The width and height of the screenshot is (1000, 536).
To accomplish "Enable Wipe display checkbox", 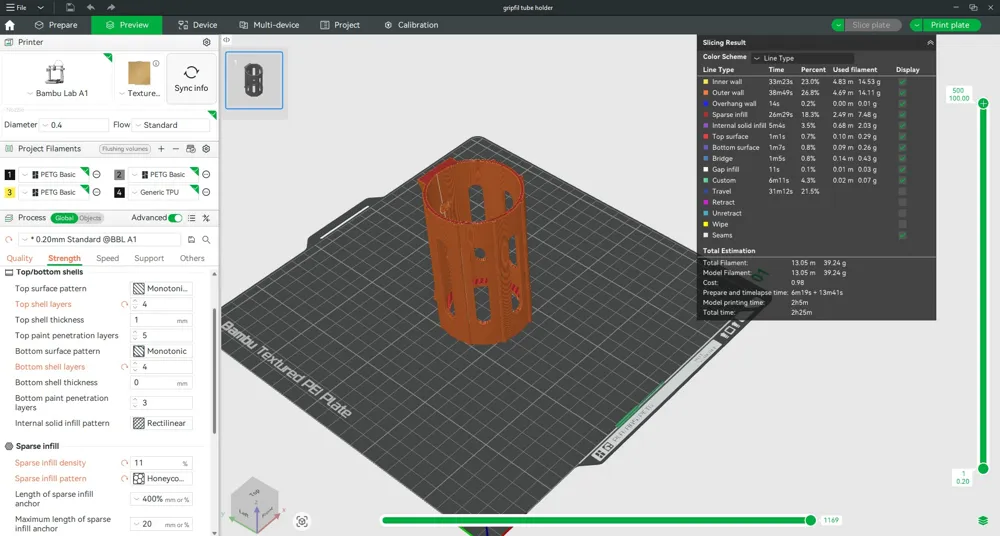I will 902,224.
